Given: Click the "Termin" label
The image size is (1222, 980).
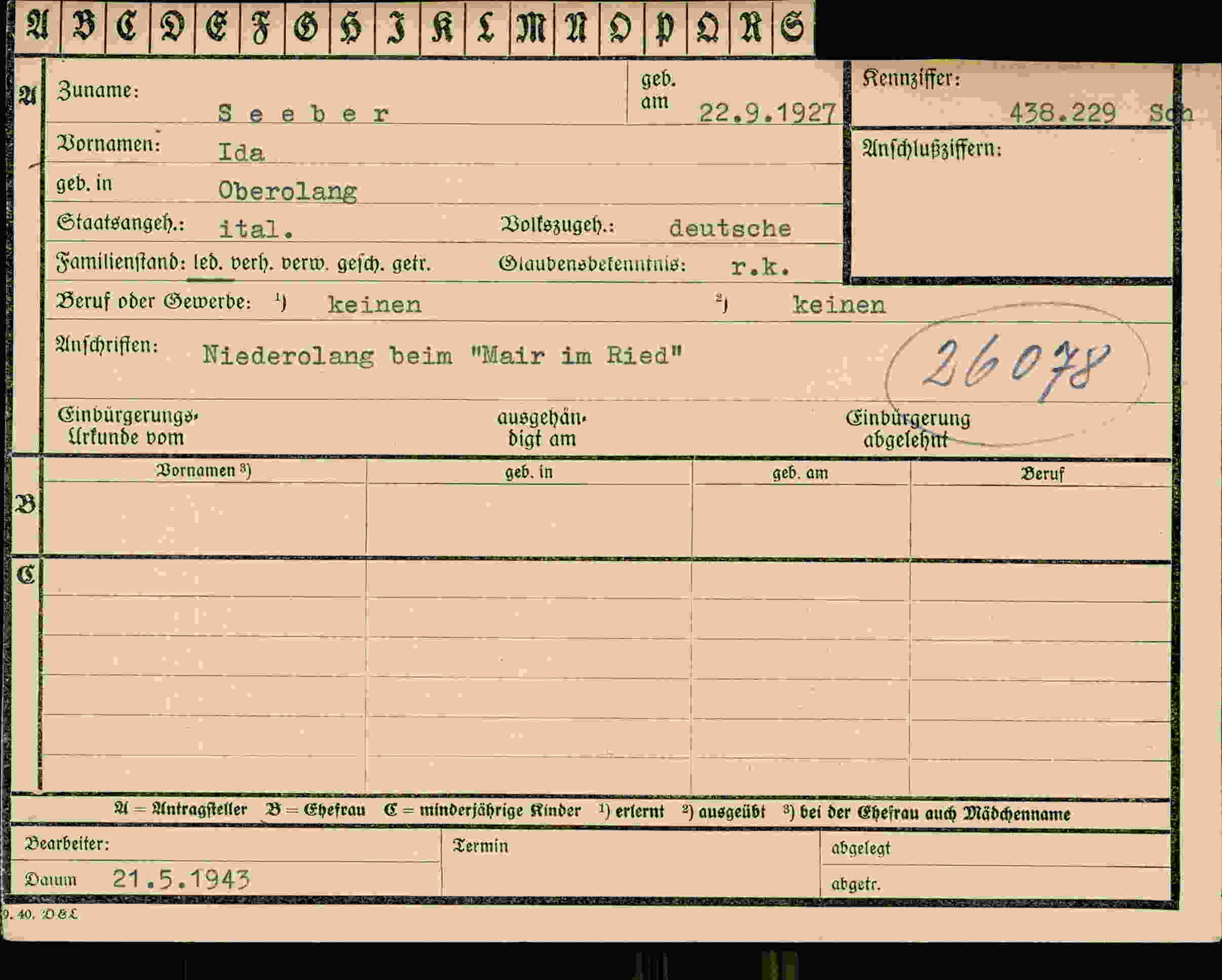Looking at the screenshot, I should 481,846.
